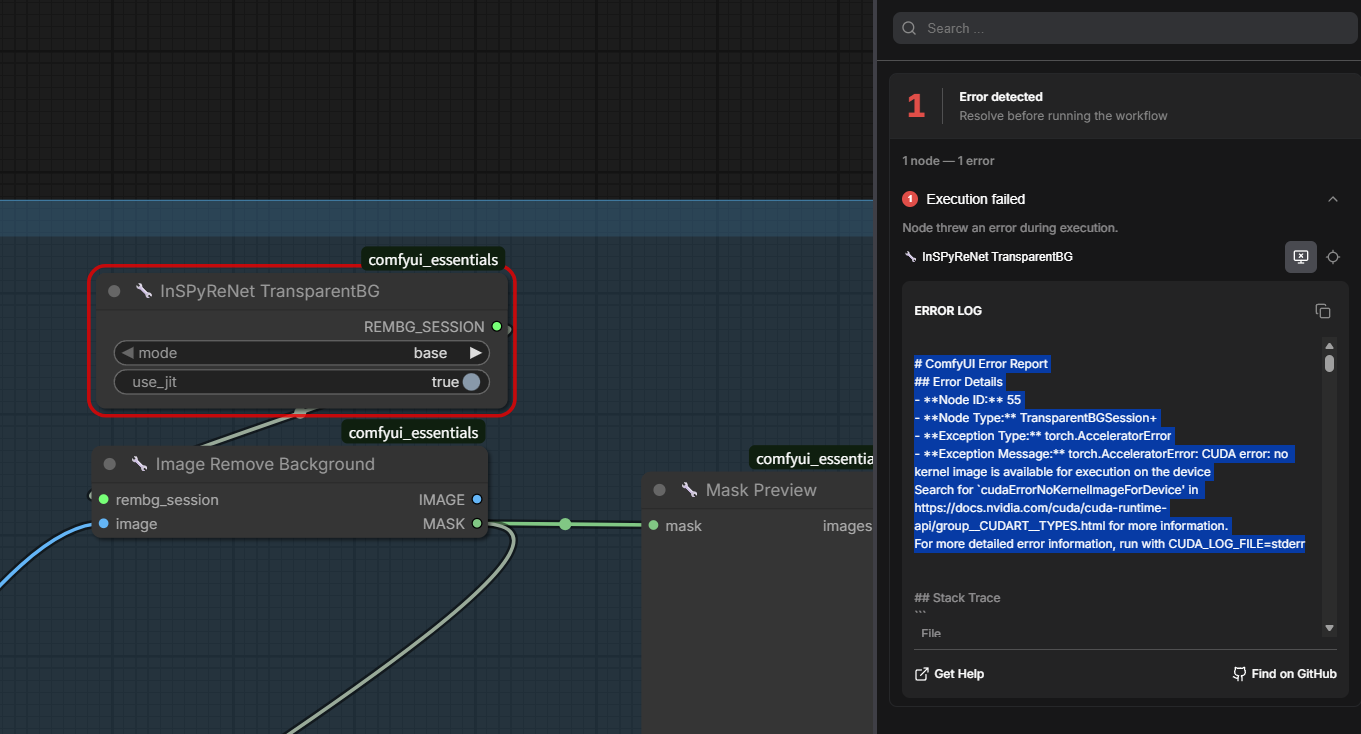The image size is (1361, 734).
Task: Click the reroute dot on the green MASK link
Action: click(565, 524)
